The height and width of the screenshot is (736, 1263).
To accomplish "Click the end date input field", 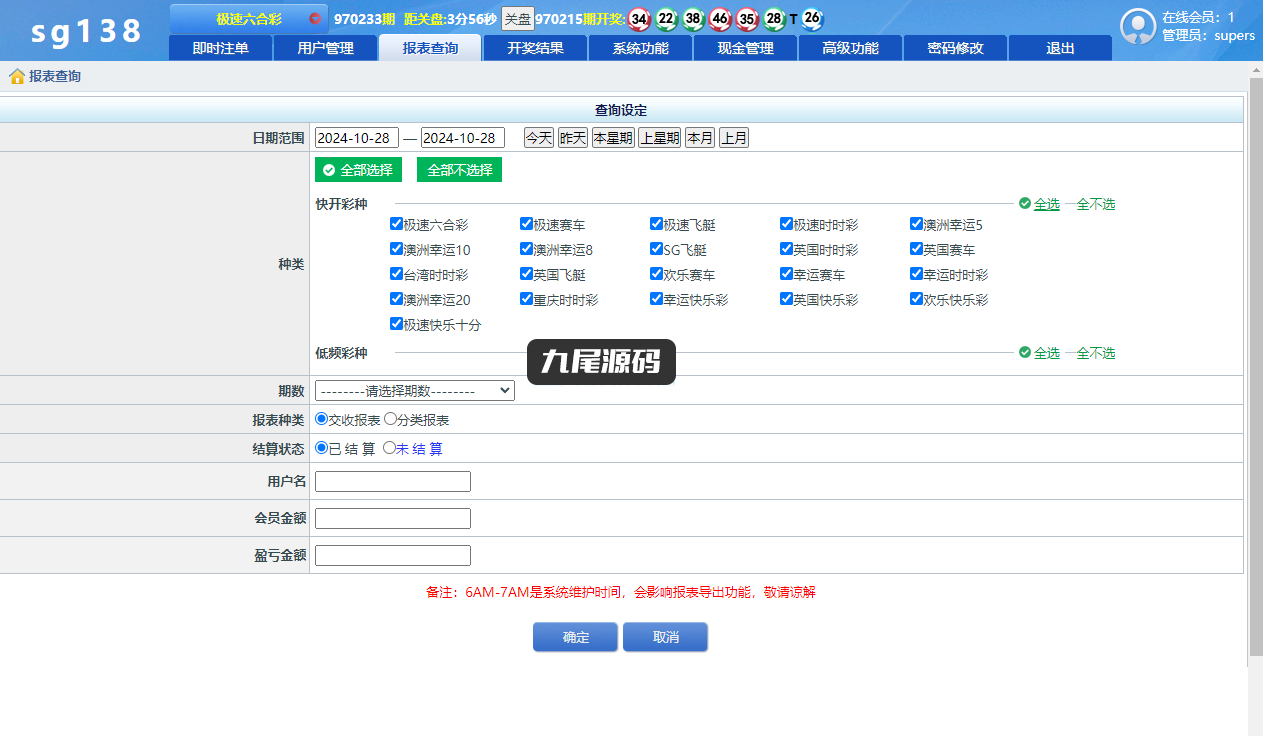I will click(x=463, y=138).
